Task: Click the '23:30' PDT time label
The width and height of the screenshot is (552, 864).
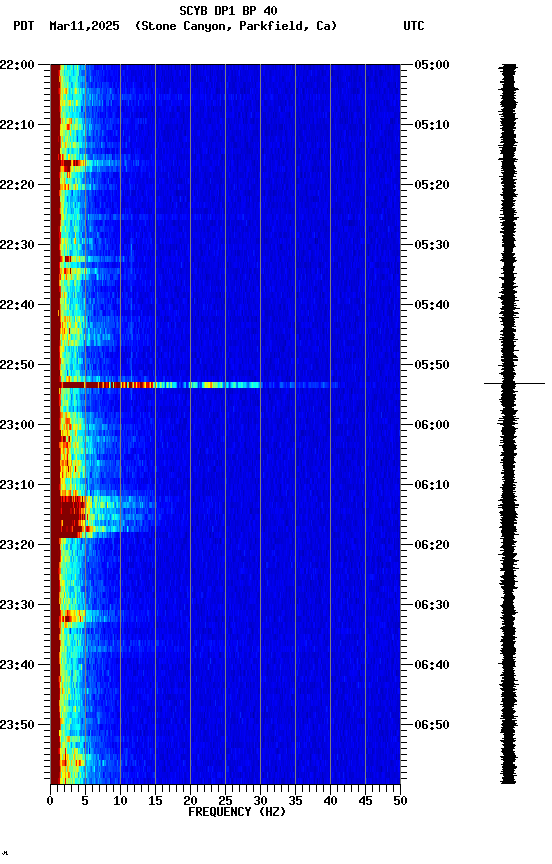Action: click(x=17, y=605)
